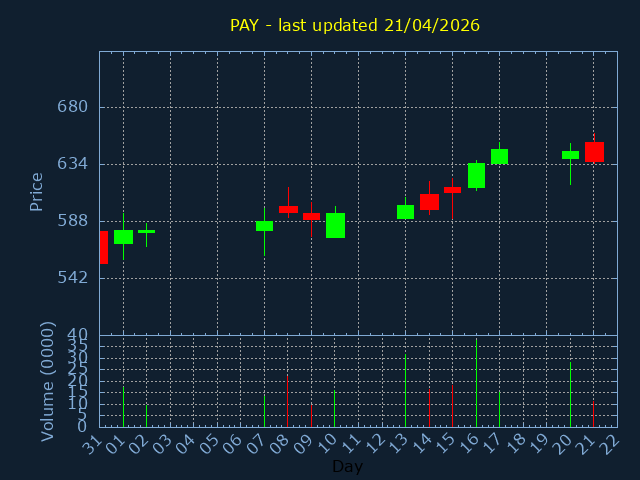
Task: Click the green candlestick on day 07
Action: [264, 226]
